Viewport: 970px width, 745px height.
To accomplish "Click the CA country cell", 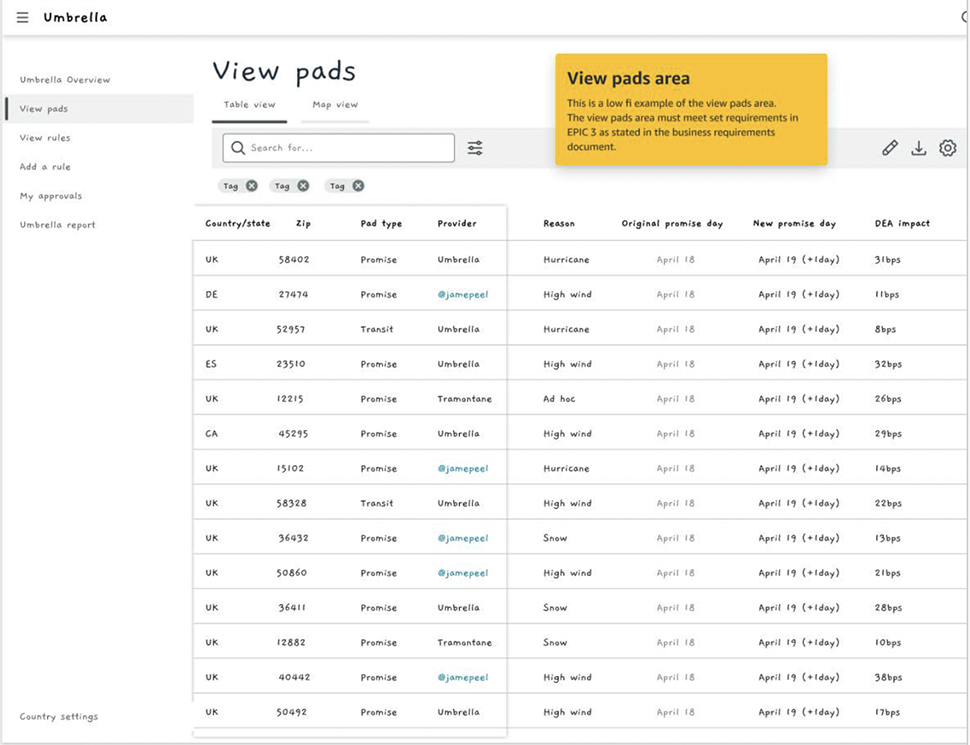I will 212,434.
